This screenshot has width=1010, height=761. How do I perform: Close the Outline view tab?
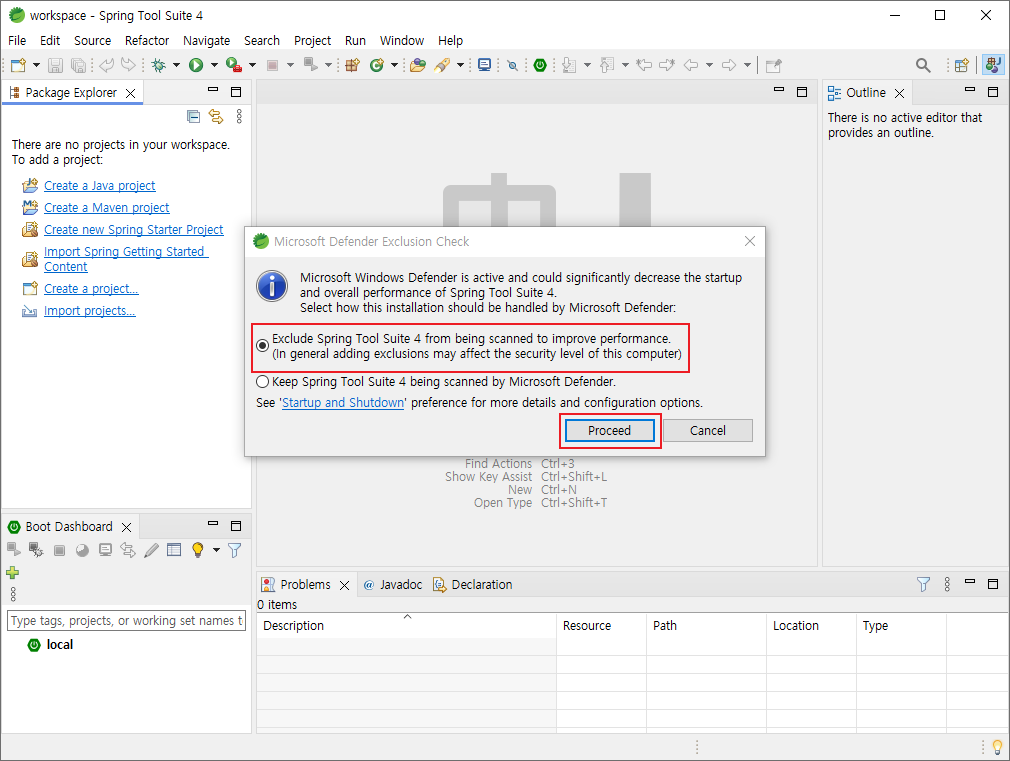899,93
